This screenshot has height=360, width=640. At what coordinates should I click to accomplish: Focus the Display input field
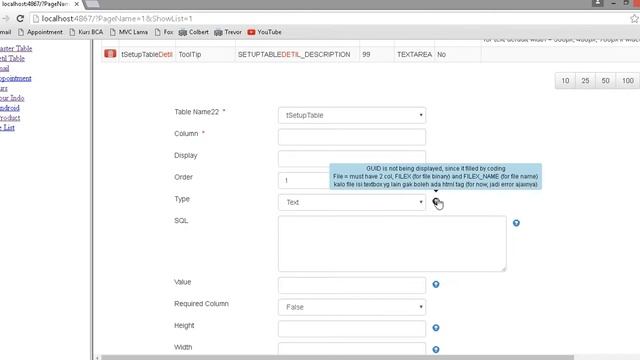352,159
